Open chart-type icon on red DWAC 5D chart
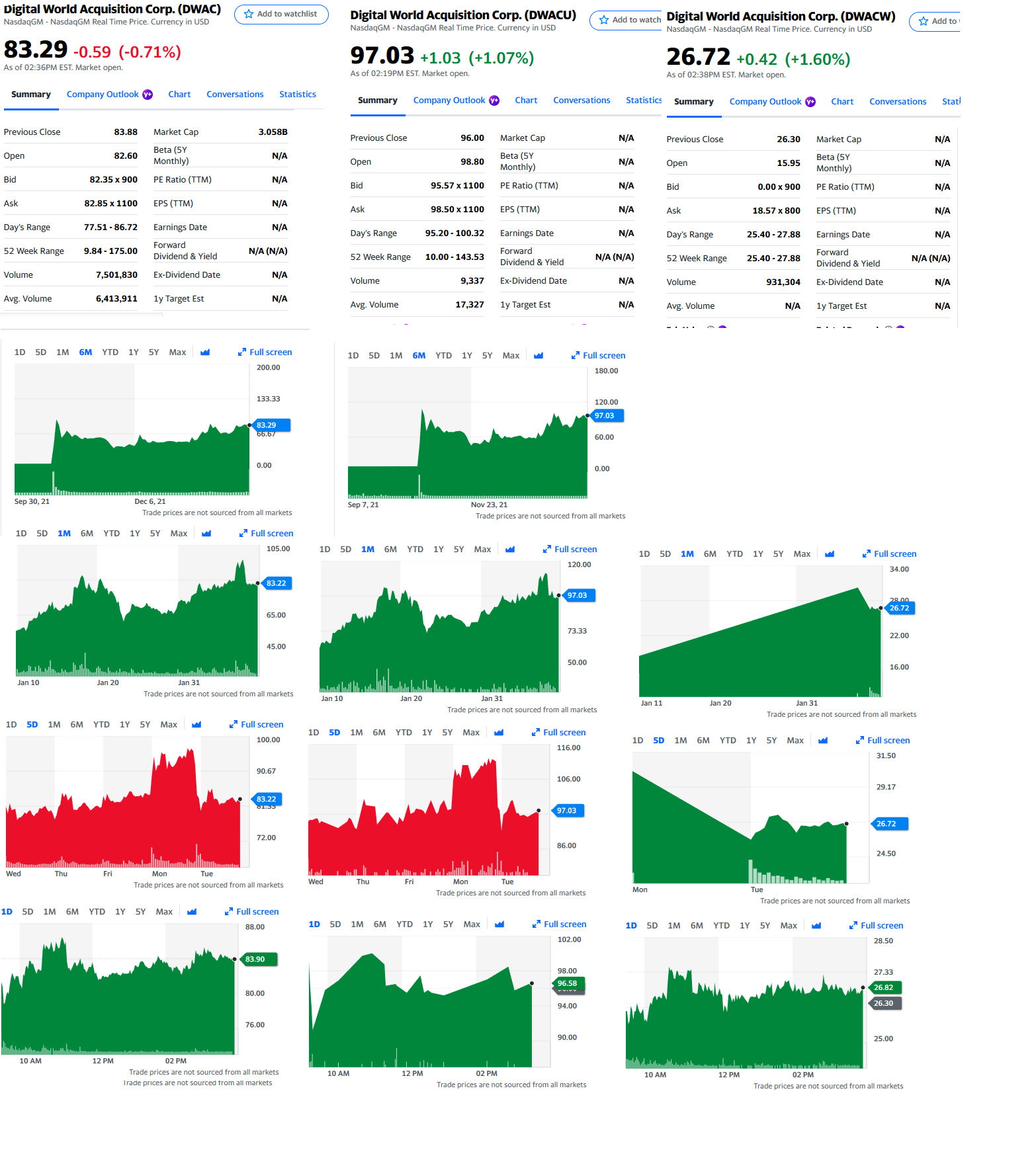This screenshot has height=1152, width=1036. 196,725
